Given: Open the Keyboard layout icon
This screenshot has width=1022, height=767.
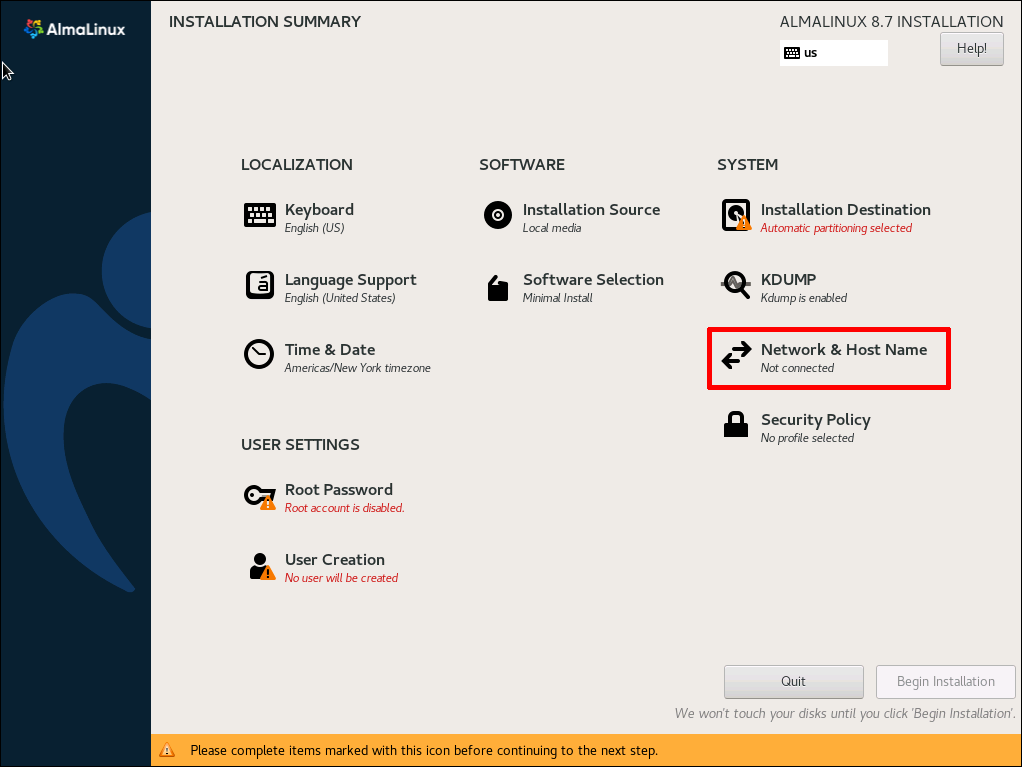Looking at the screenshot, I should (x=259, y=215).
